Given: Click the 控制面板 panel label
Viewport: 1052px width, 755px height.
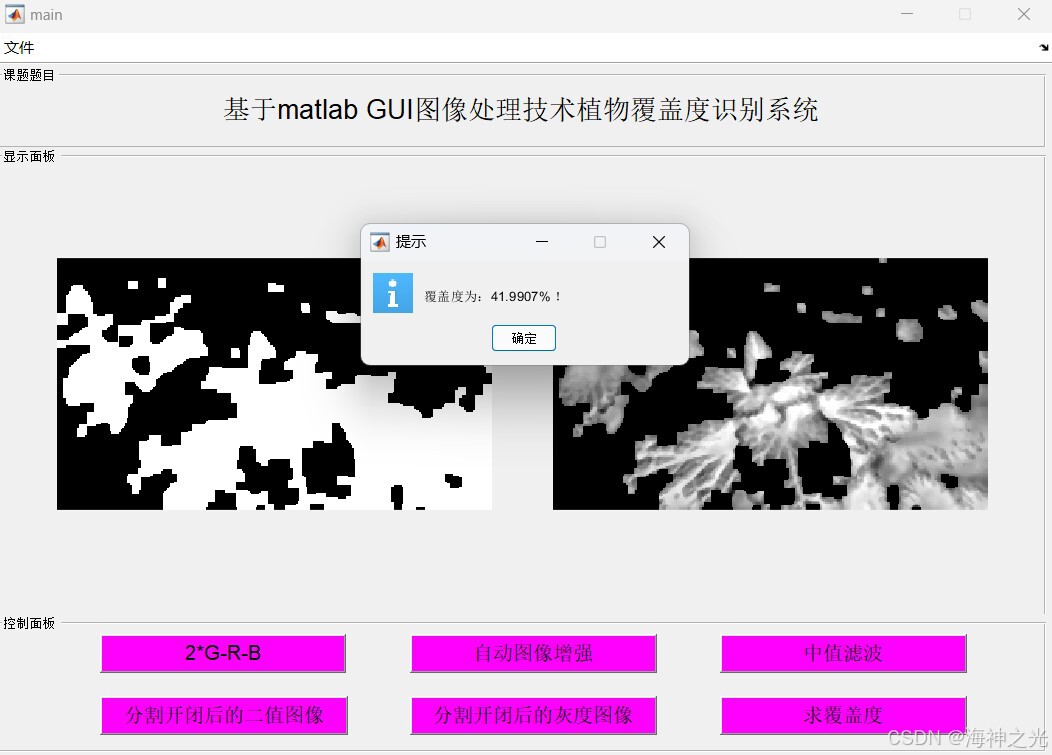Looking at the screenshot, I should pos(29,623).
